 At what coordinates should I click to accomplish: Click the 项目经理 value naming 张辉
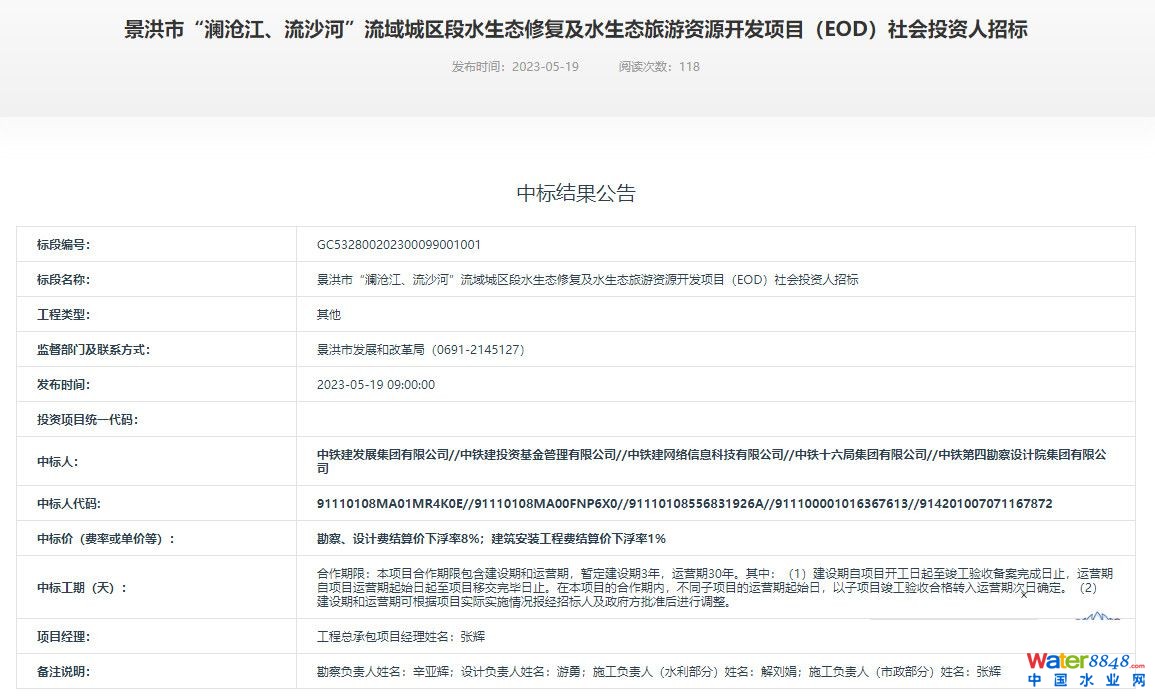coord(401,637)
